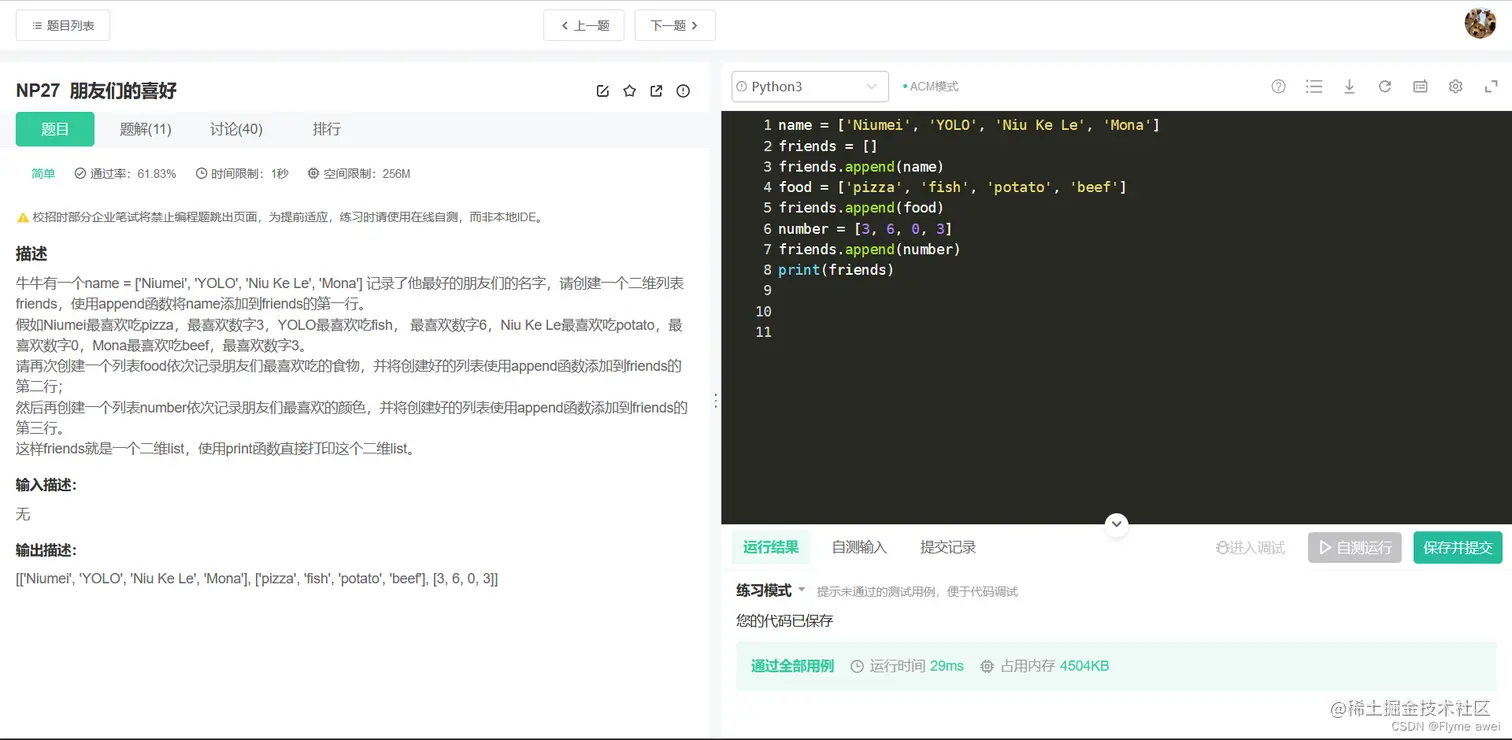Switch to the 讨论(40) tab
Viewport: 1512px width, 740px height.
click(236, 128)
